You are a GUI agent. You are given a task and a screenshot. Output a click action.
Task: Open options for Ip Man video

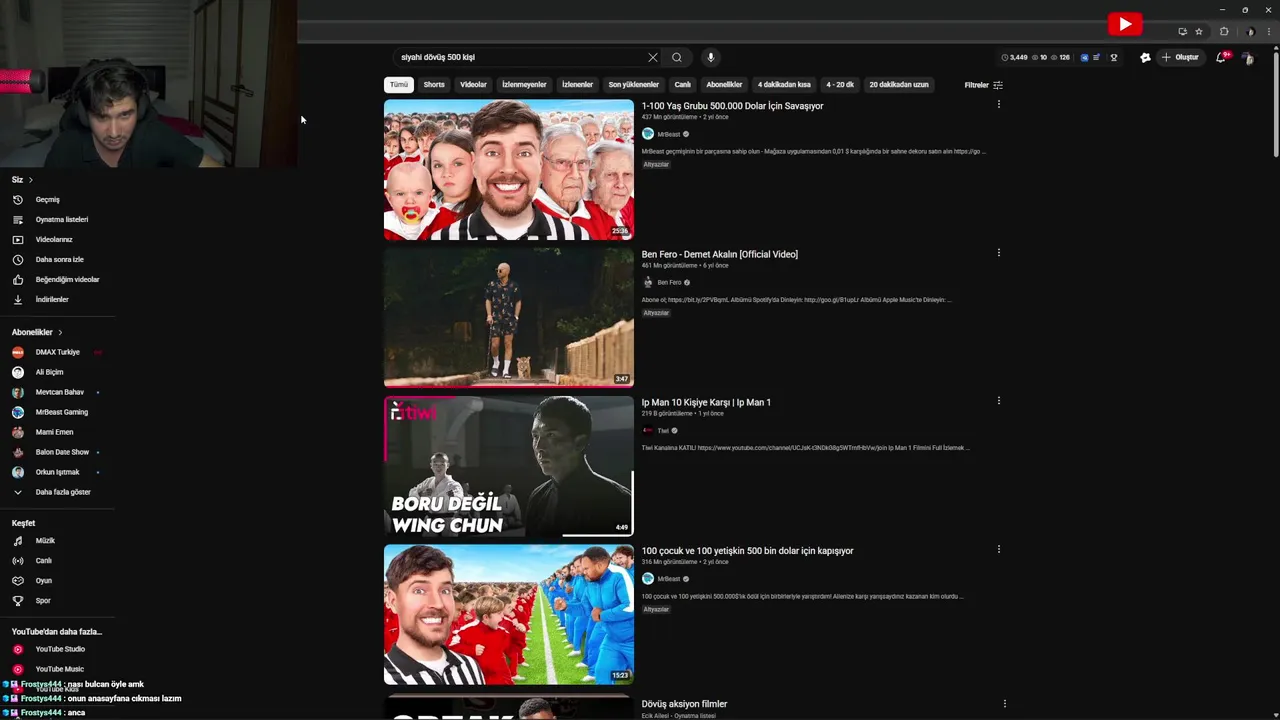click(998, 400)
